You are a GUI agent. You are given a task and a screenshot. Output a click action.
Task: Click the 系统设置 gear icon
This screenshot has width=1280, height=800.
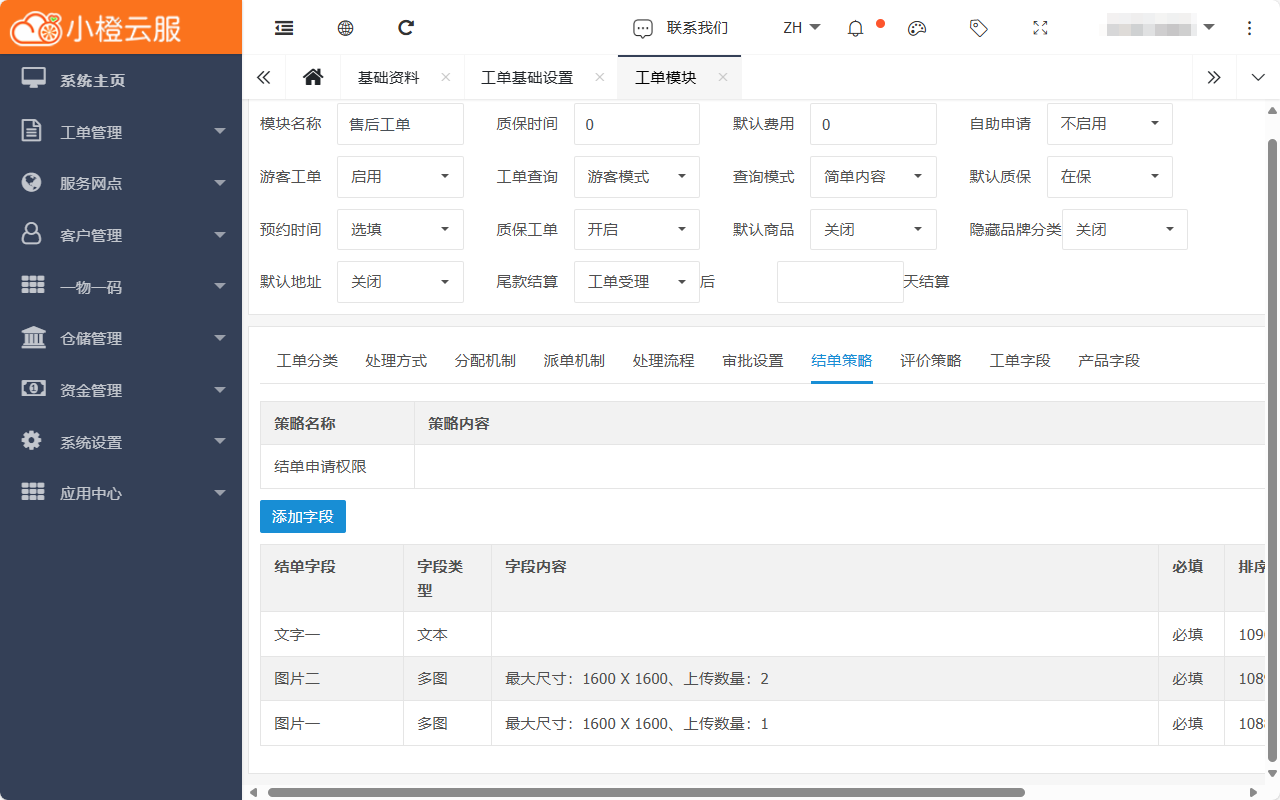pos(33,440)
